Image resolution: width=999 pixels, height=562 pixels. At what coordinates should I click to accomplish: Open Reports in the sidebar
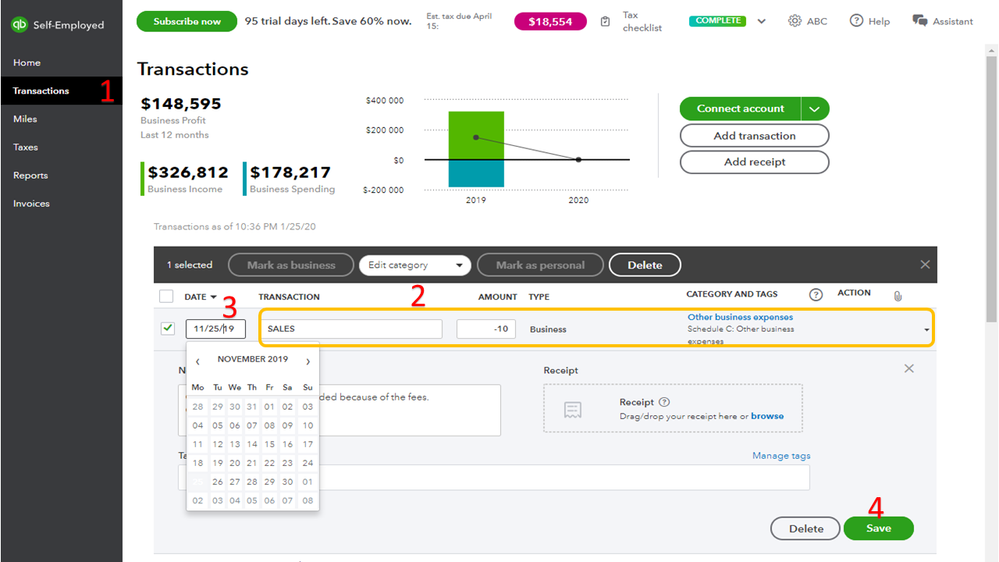[30, 175]
